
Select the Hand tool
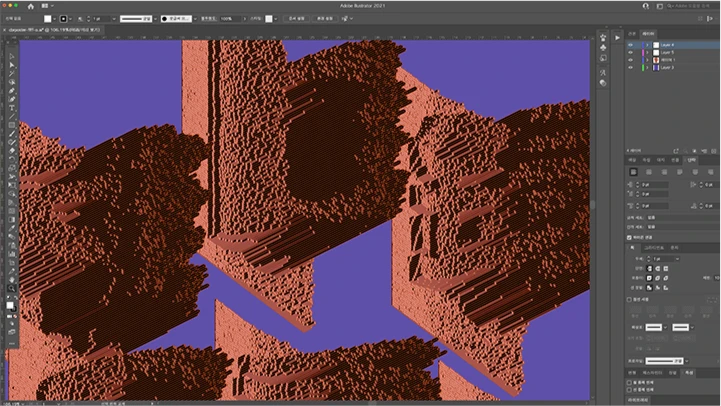point(11,280)
